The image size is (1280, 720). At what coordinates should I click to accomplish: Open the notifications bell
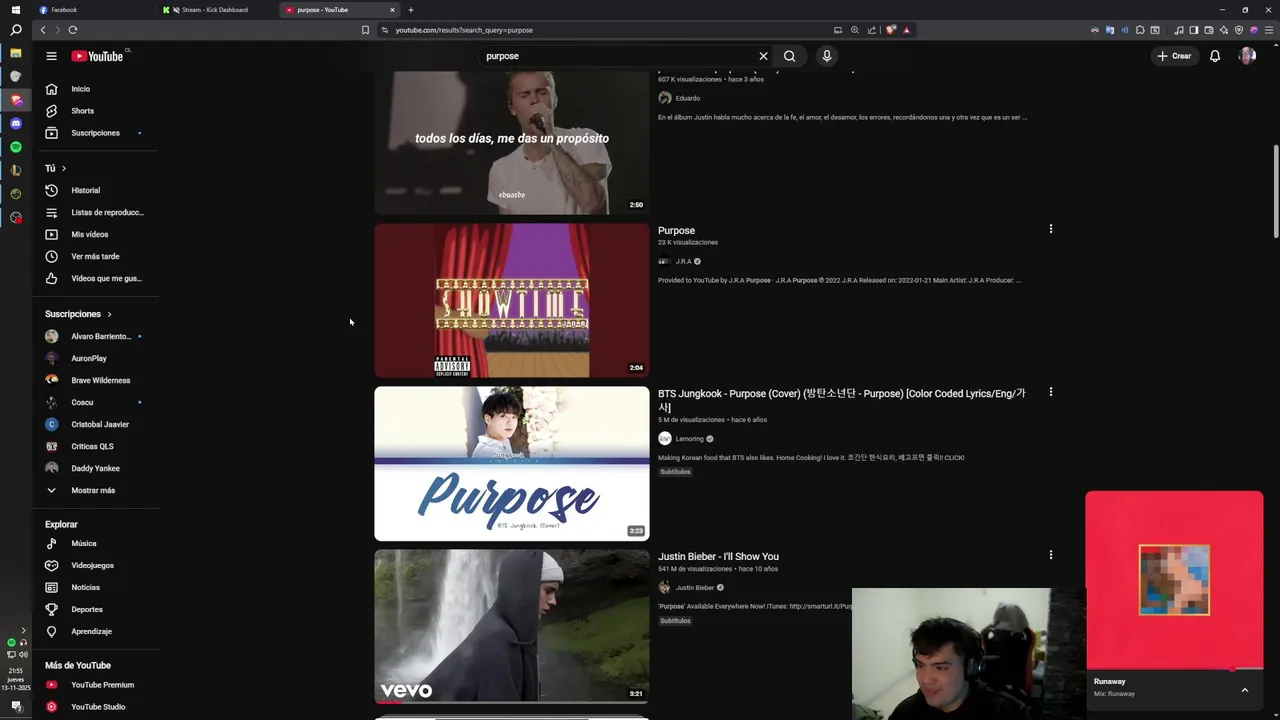[x=1215, y=56]
